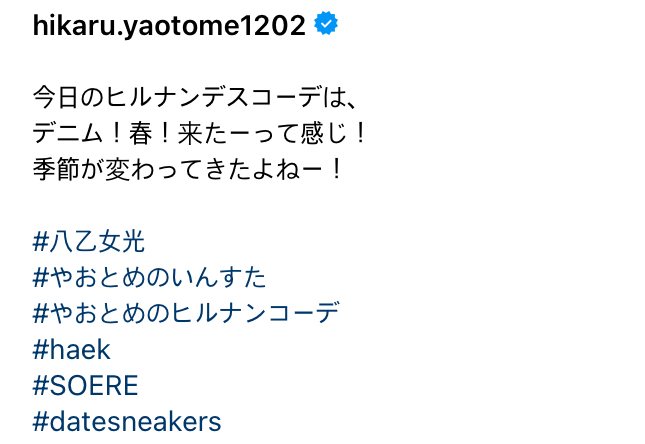
Task: Click the # symbol before haek
Action: point(41,349)
